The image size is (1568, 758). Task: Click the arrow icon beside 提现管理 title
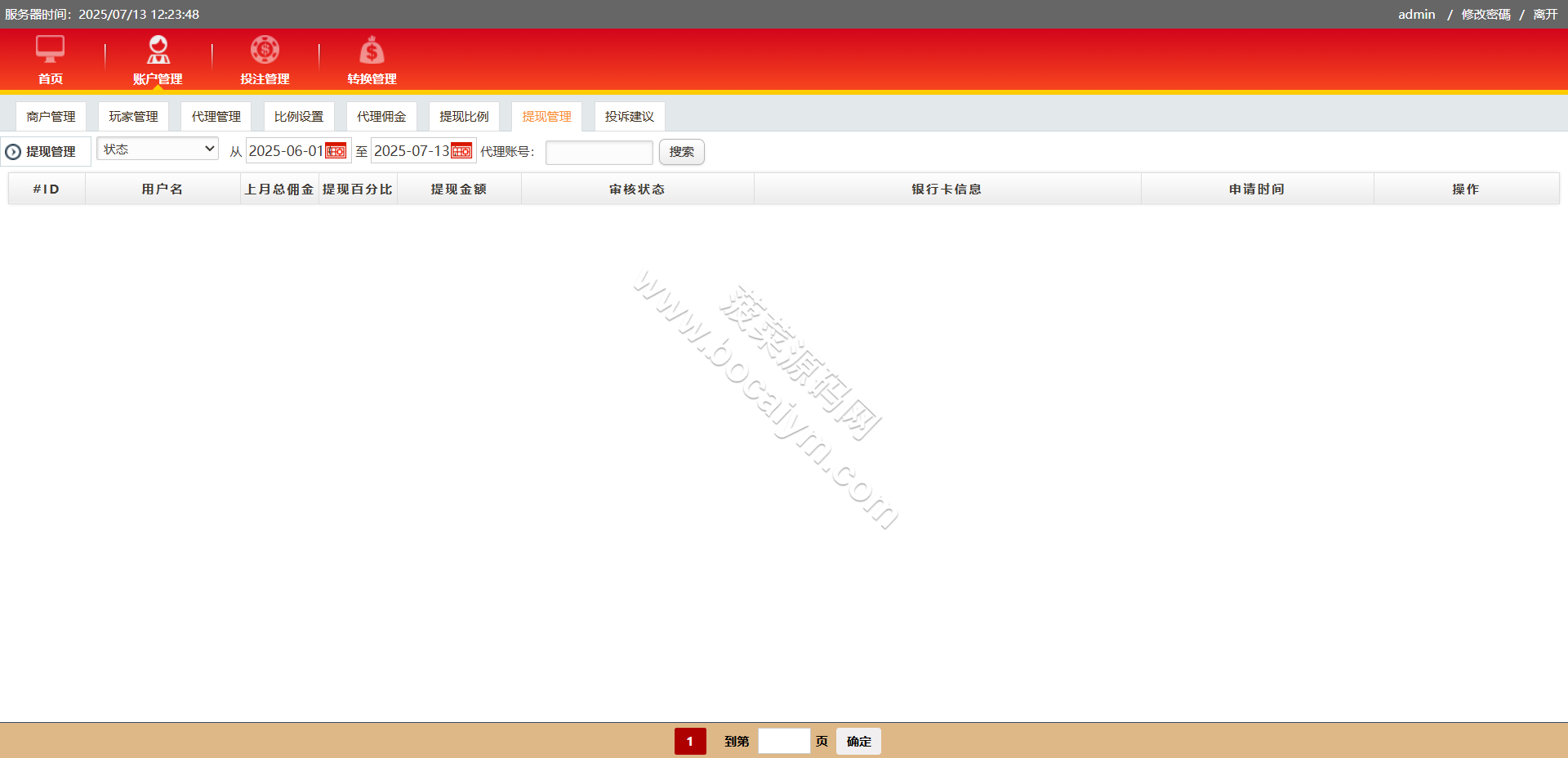(13, 152)
